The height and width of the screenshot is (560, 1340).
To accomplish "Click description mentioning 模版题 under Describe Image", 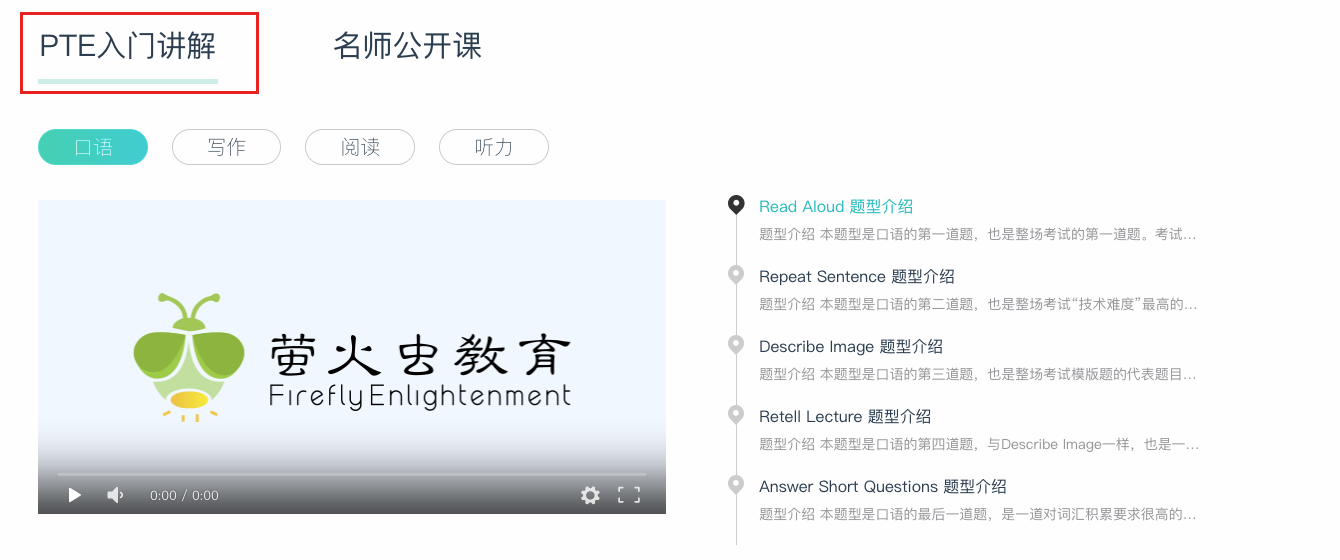I will [x=978, y=374].
